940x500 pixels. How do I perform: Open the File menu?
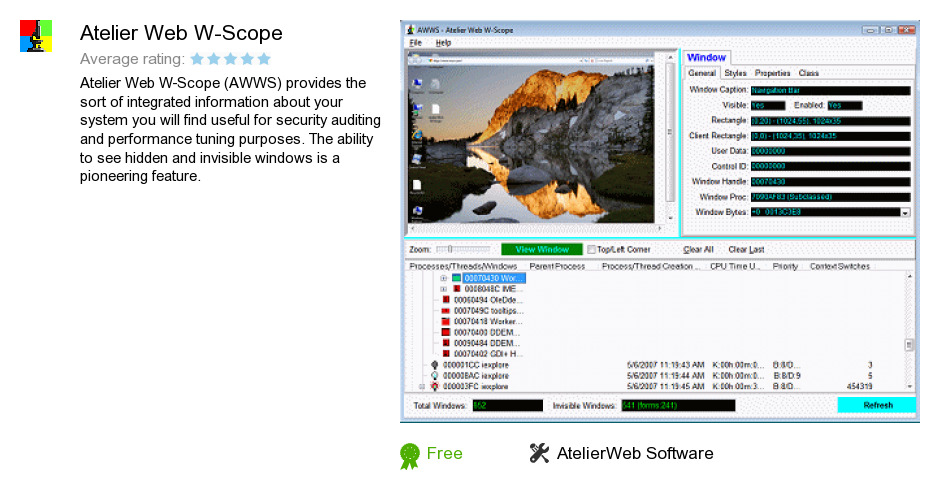(x=415, y=43)
